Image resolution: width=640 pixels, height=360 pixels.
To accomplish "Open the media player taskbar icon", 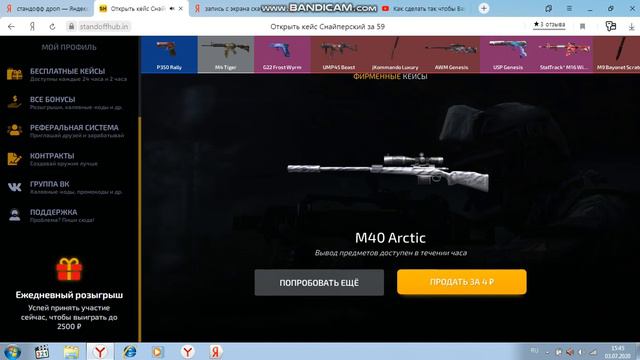I will tap(158, 352).
